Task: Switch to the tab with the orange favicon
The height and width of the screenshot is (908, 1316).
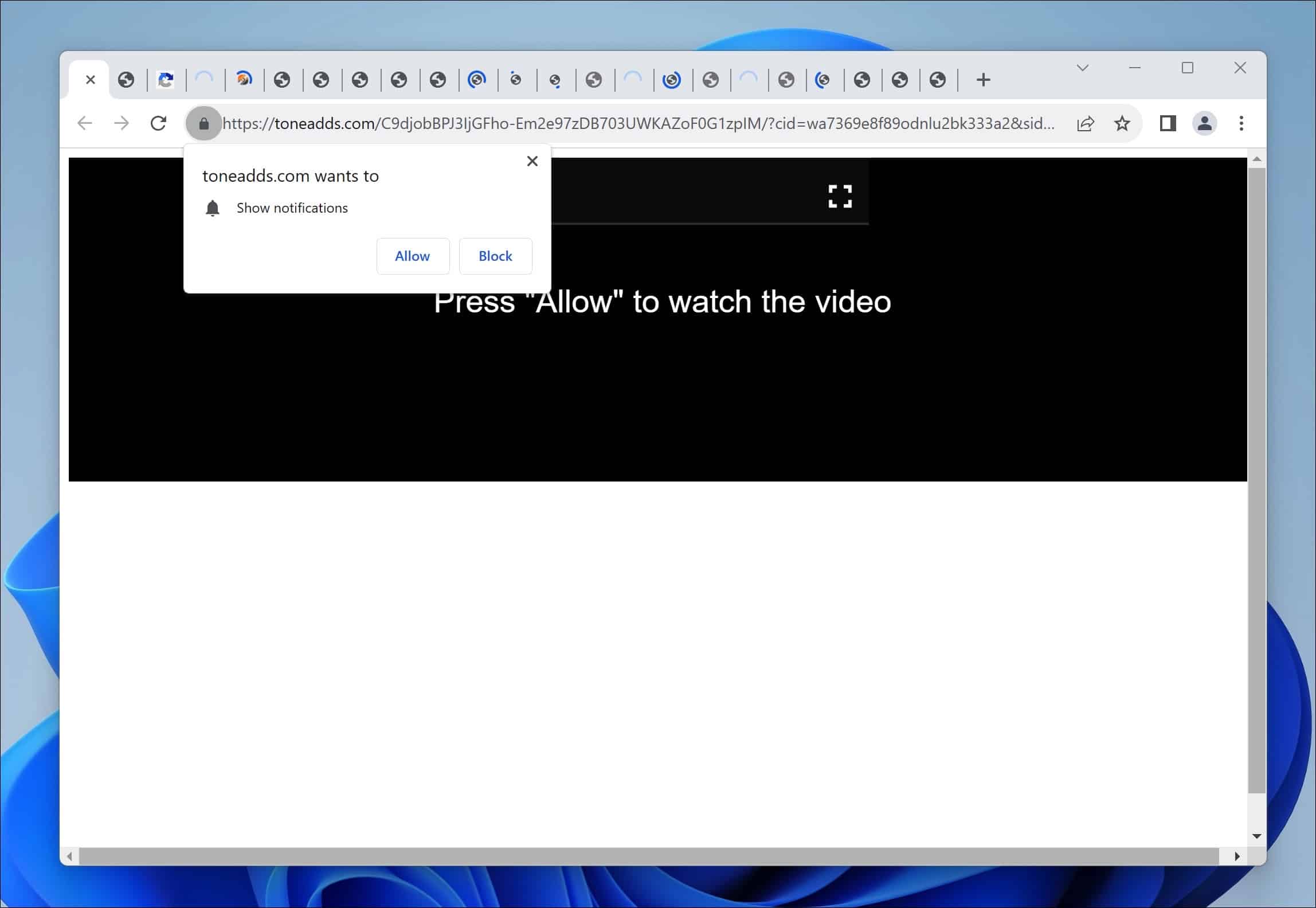Action: pyautogui.click(x=244, y=79)
